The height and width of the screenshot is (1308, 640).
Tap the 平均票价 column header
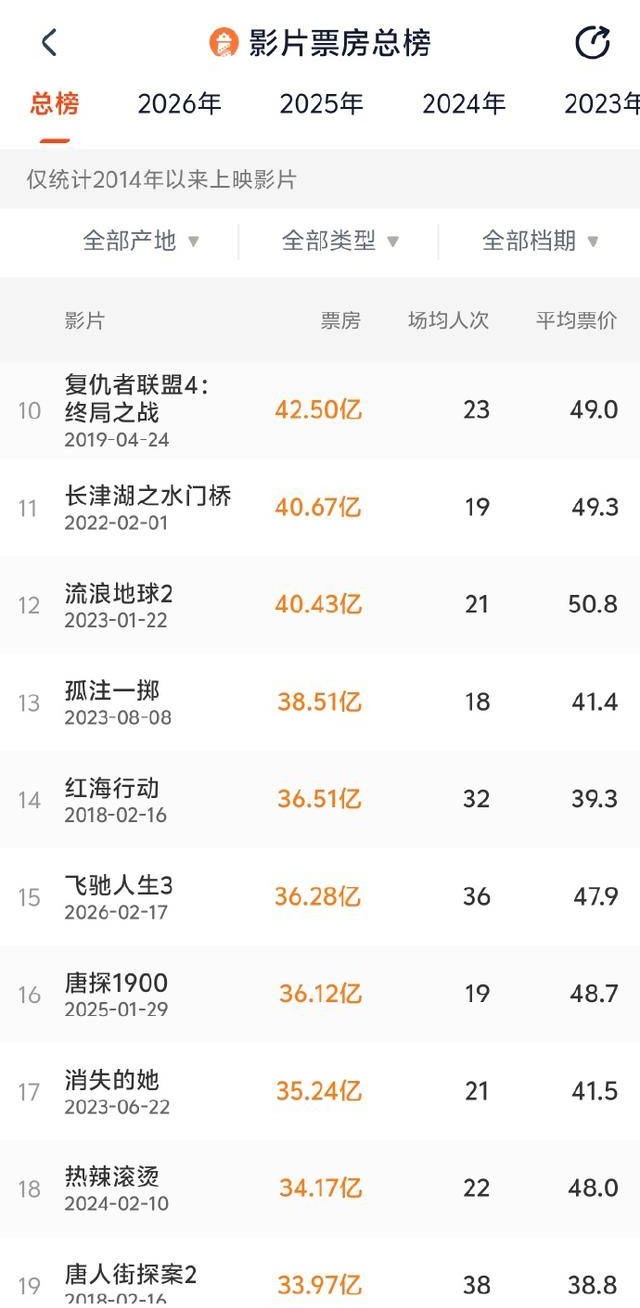pos(576,321)
